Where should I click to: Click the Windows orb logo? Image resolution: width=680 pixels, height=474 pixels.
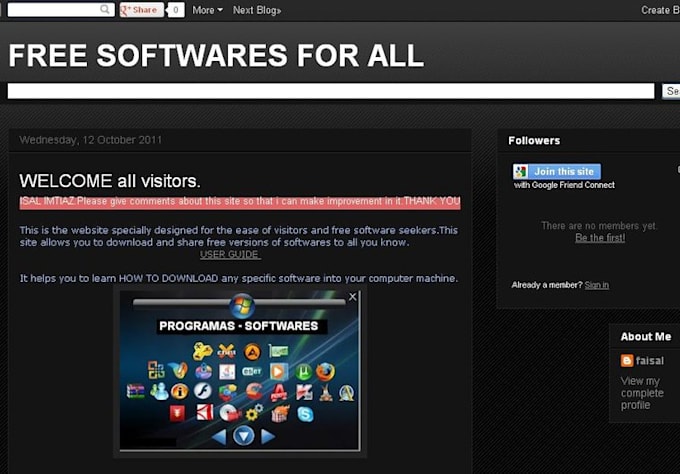pos(242,305)
